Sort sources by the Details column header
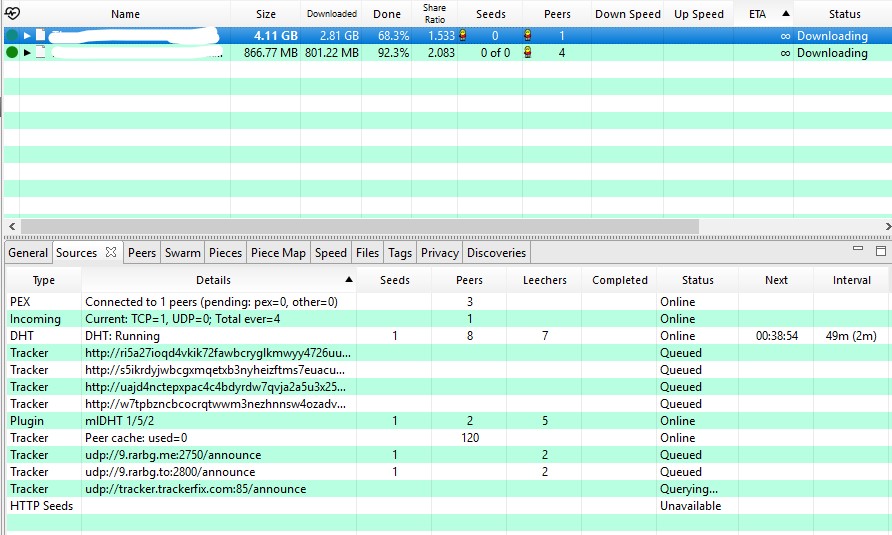The height and width of the screenshot is (535, 892). click(219, 280)
